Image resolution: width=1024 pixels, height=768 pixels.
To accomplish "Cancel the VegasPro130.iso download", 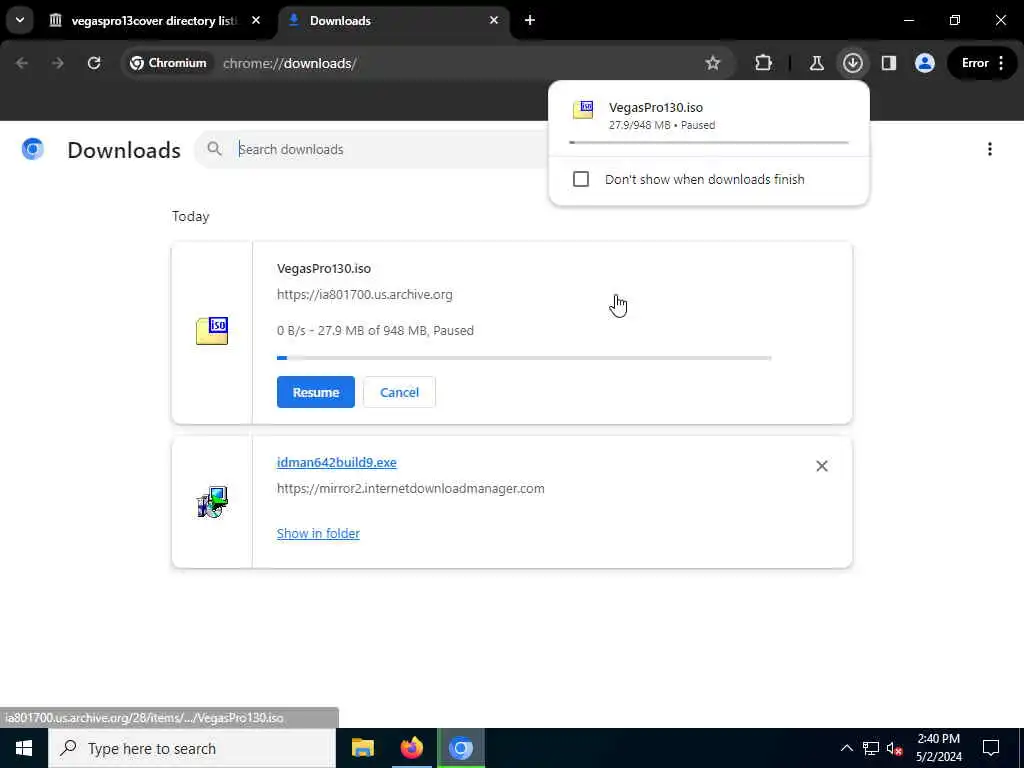I will (399, 392).
